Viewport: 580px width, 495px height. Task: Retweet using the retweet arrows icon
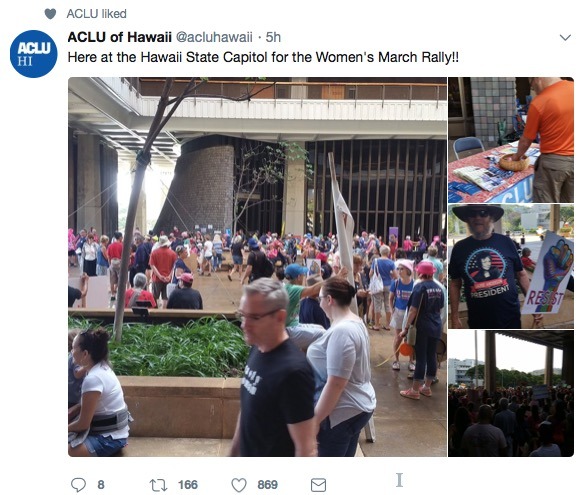tap(158, 485)
